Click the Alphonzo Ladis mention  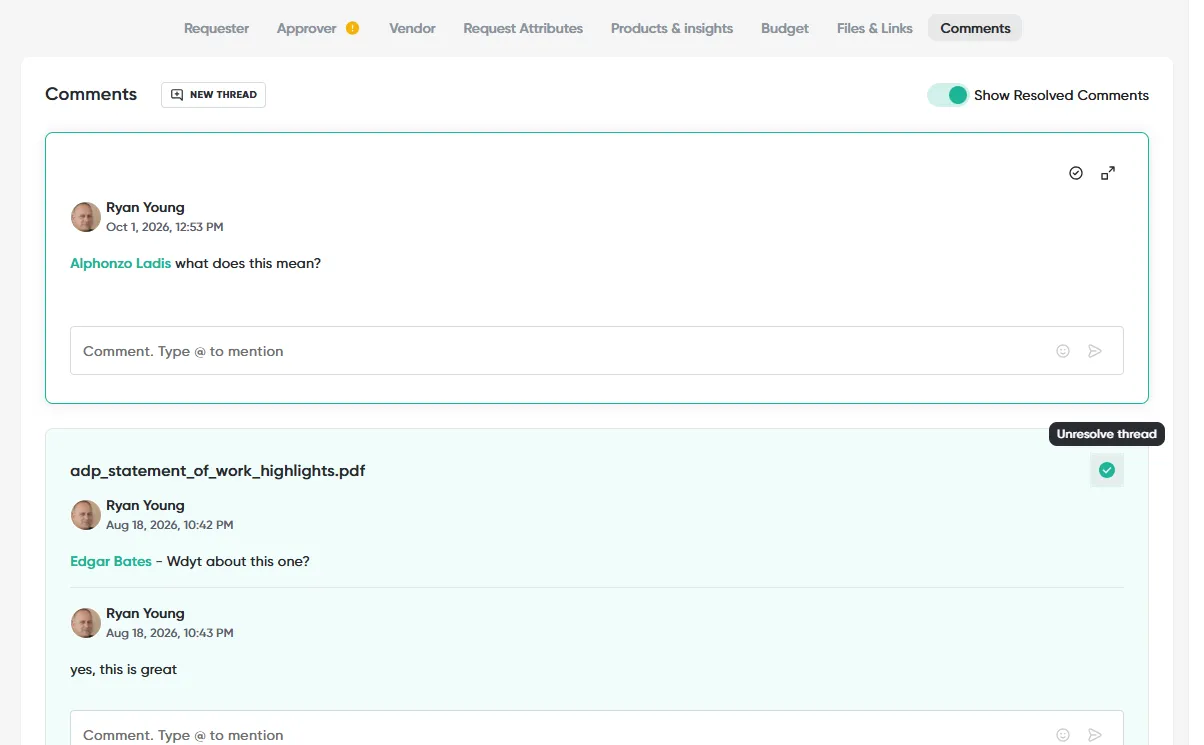(x=120, y=263)
